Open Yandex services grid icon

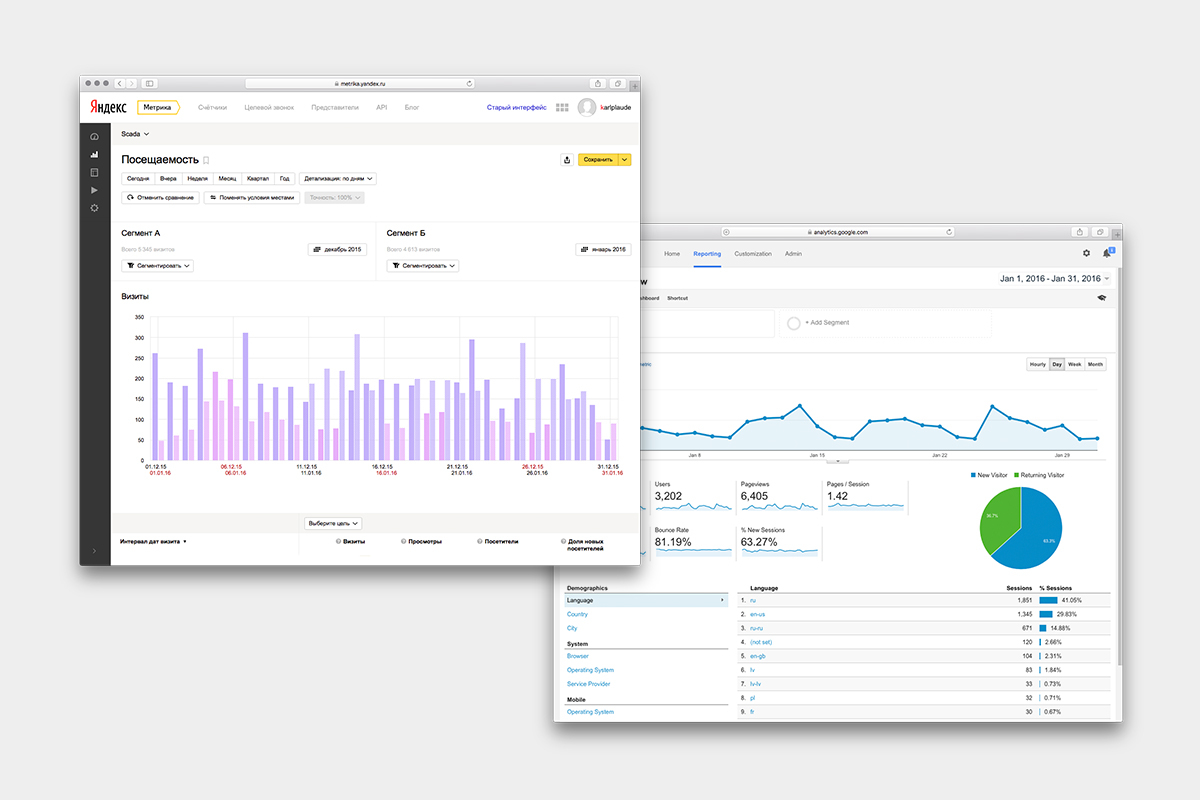click(562, 107)
